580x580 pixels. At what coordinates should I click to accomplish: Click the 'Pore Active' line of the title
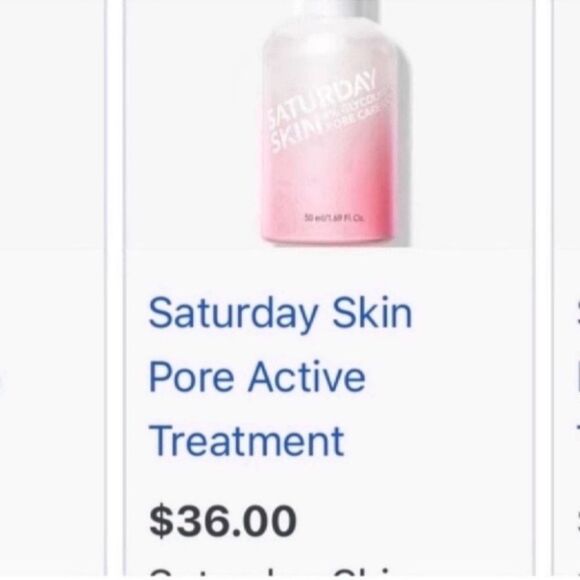[257, 377]
